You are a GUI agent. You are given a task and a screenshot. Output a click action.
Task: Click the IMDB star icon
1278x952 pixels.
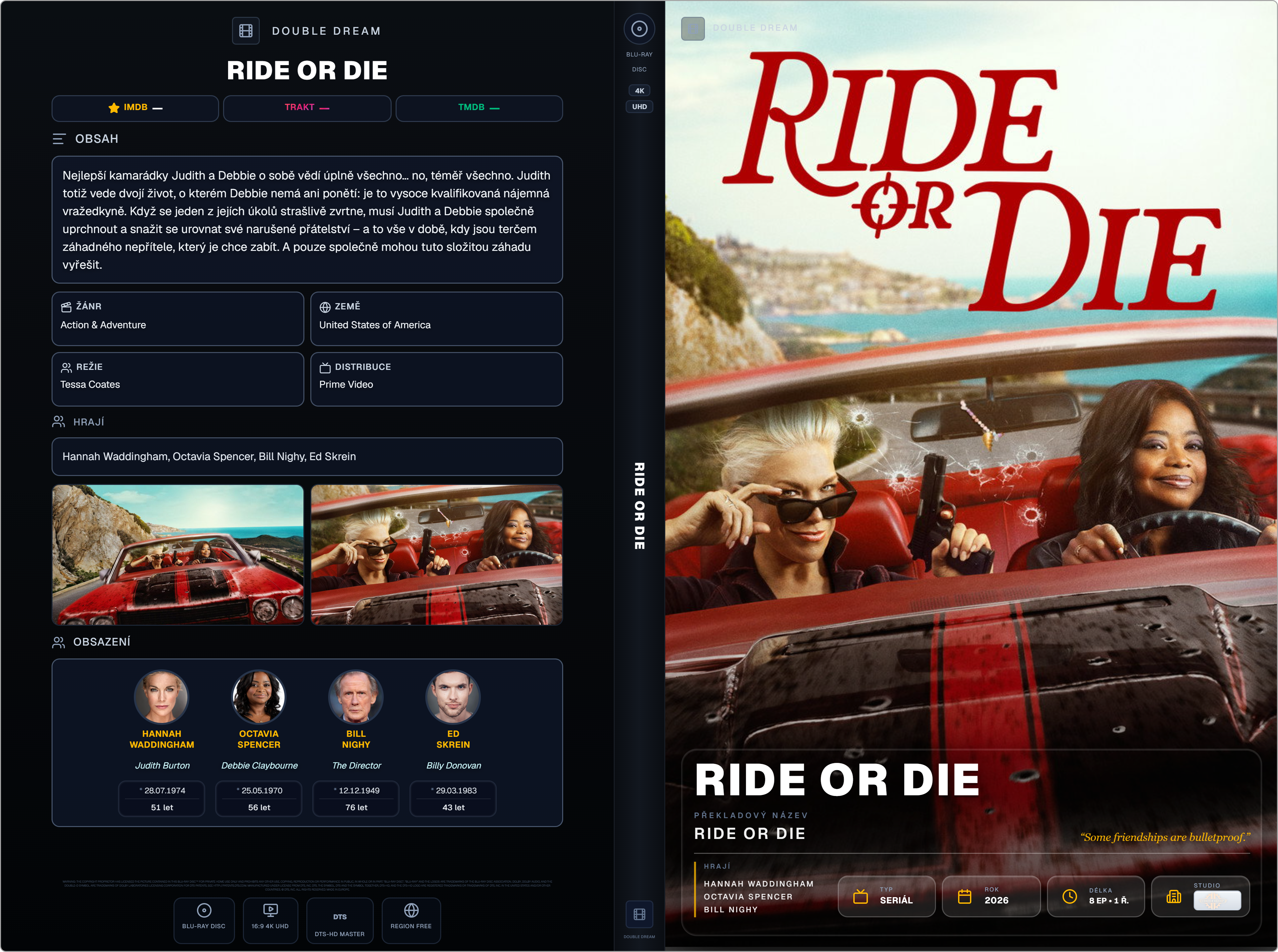pyautogui.click(x=113, y=108)
